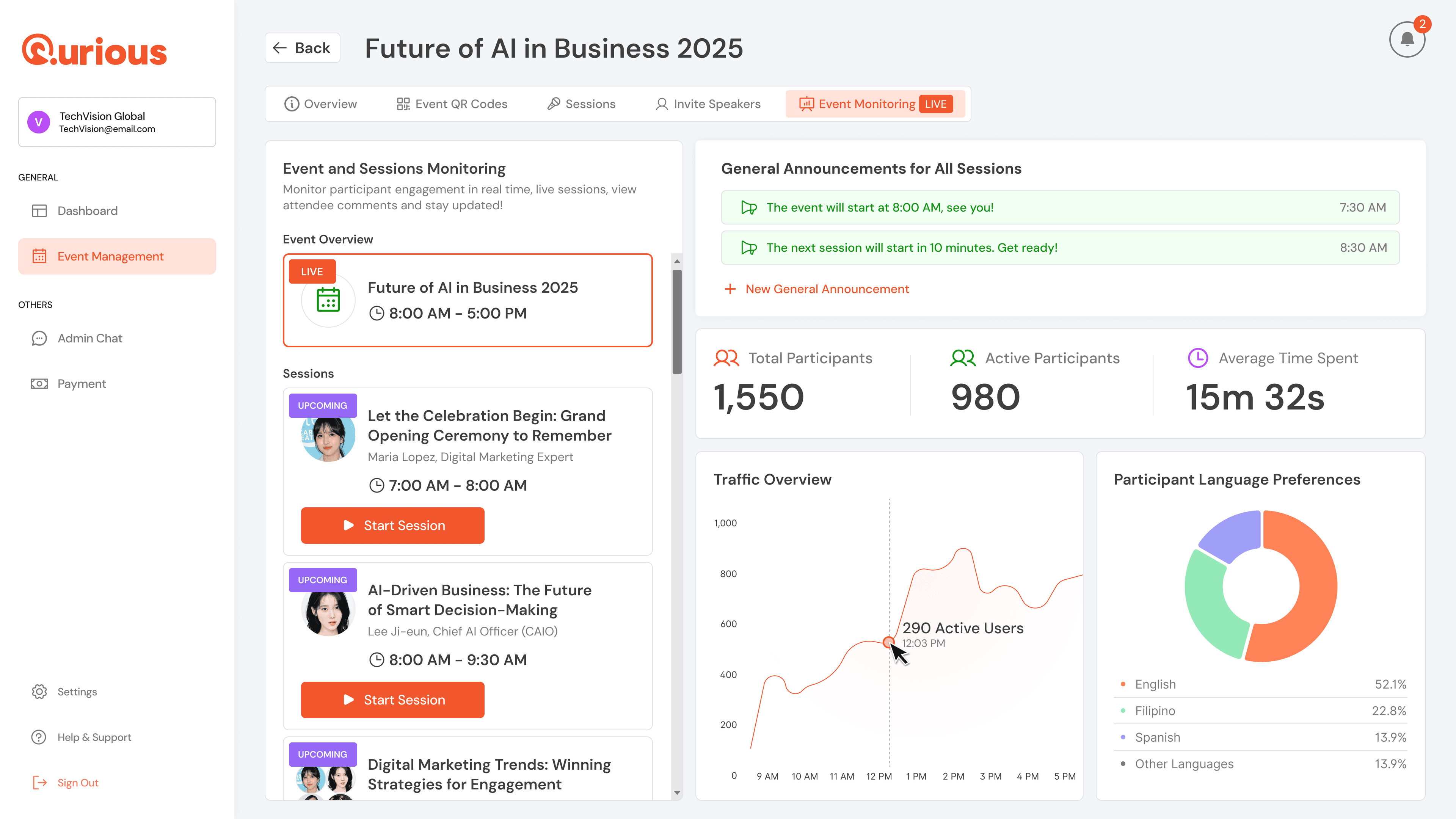The width and height of the screenshot is (1456, 819).
Task: Click the Back button
Action: click(x=303, y=48)
